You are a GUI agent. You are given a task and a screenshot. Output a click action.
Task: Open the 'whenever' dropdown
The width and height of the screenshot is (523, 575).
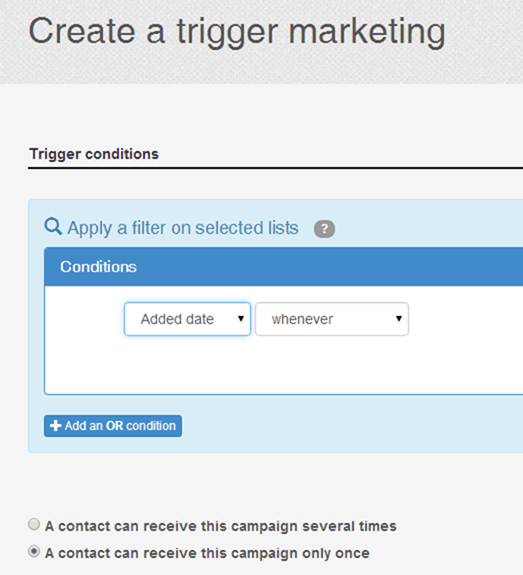point(332,319)
